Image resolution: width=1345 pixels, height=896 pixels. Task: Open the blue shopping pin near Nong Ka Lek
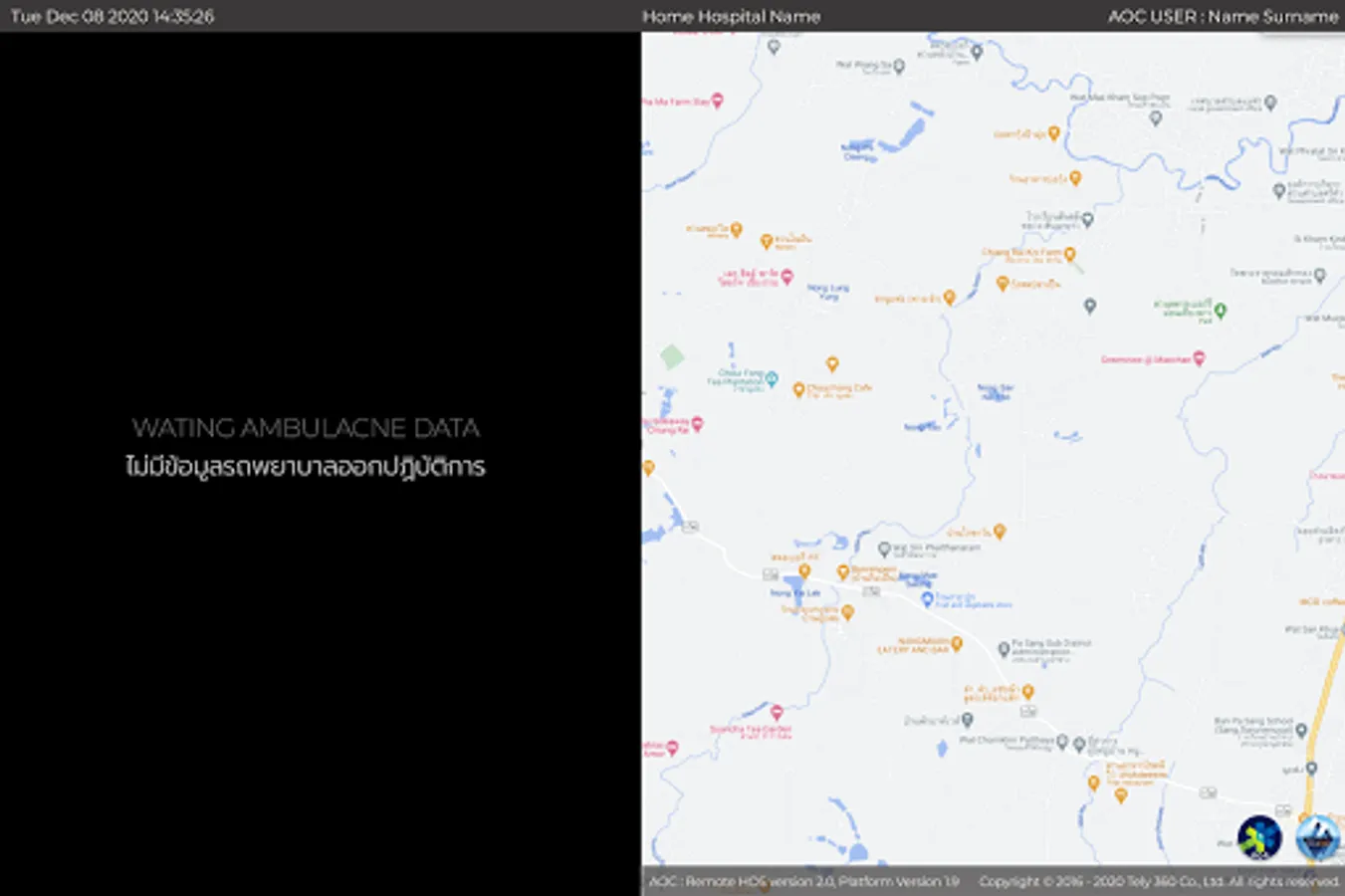927,599
